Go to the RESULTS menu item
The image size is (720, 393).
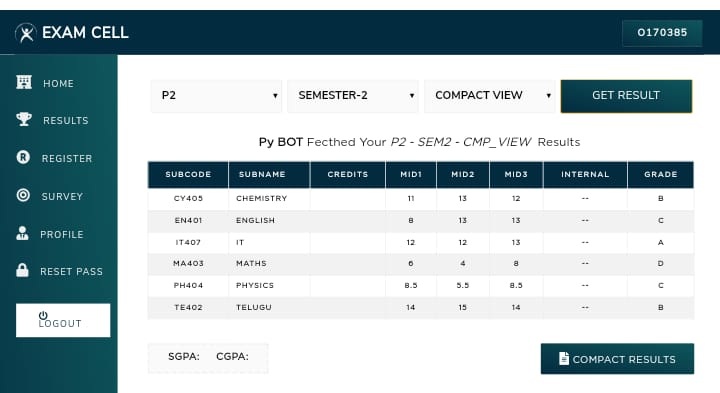65,121
